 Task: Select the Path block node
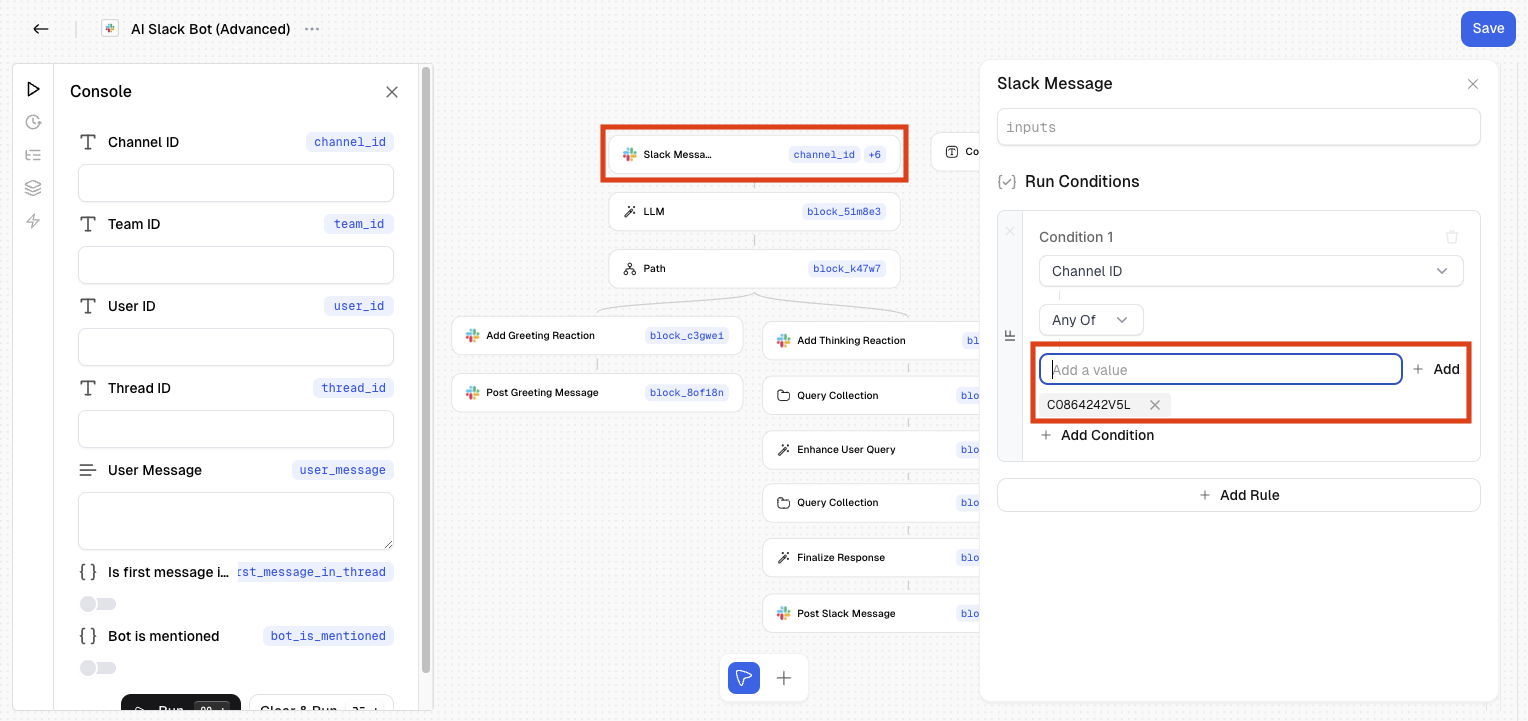click(754, 269)
